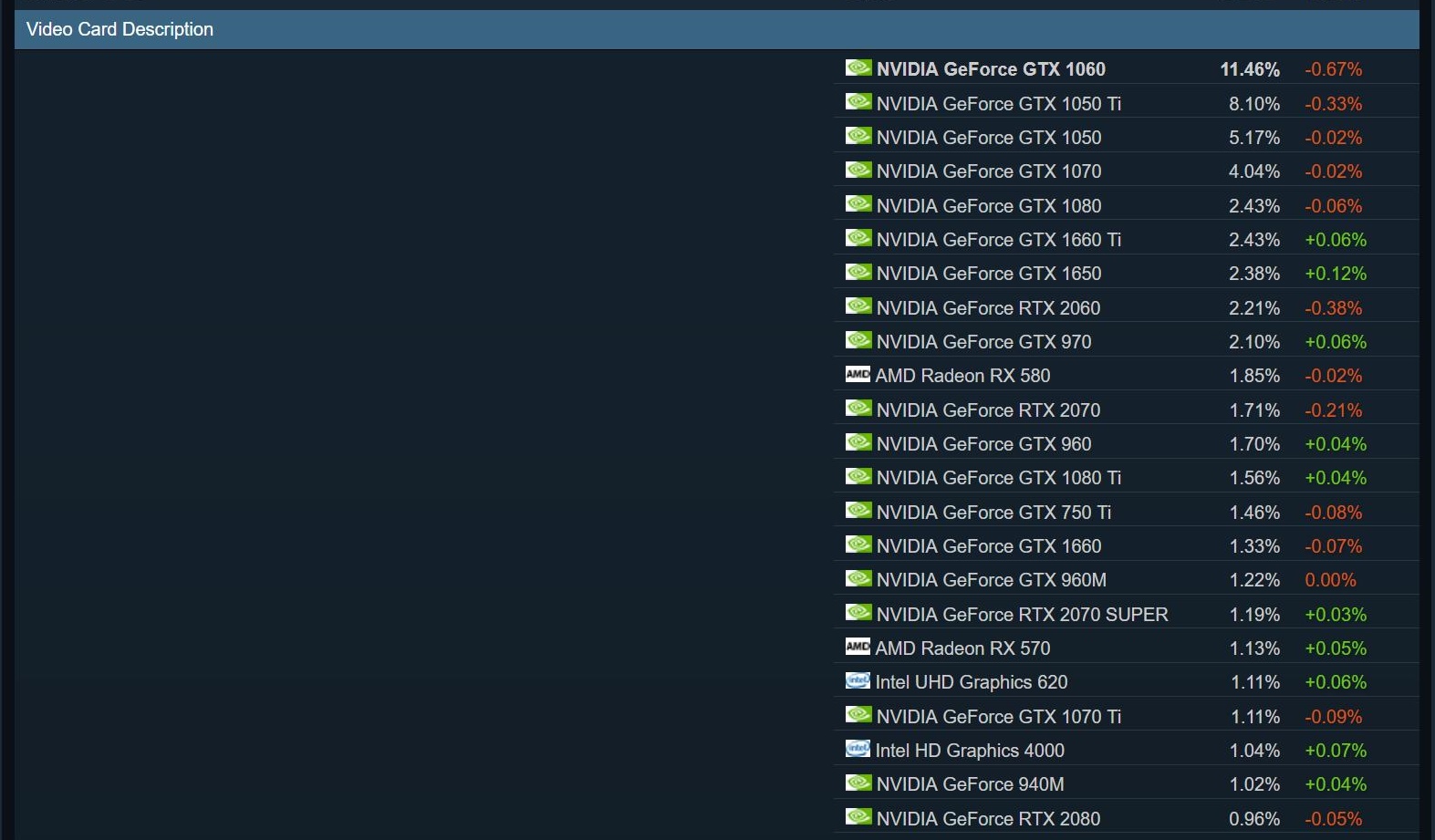Click the 0.96% share for RTX 2080
This screenshot has height=840, width=1435.
[x=1254, y=819]
